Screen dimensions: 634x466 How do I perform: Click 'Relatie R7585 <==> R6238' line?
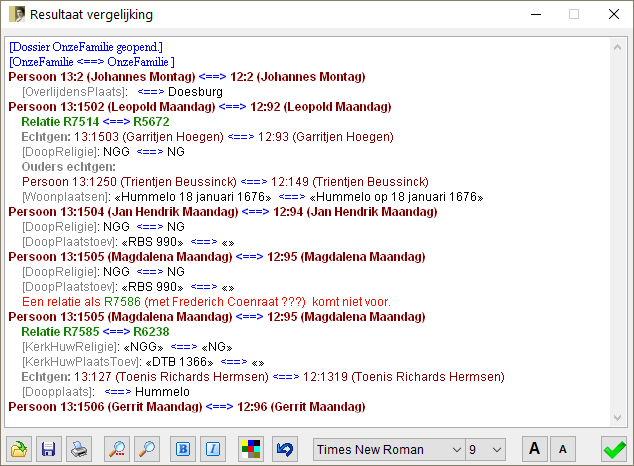click(x=95, y=331)
